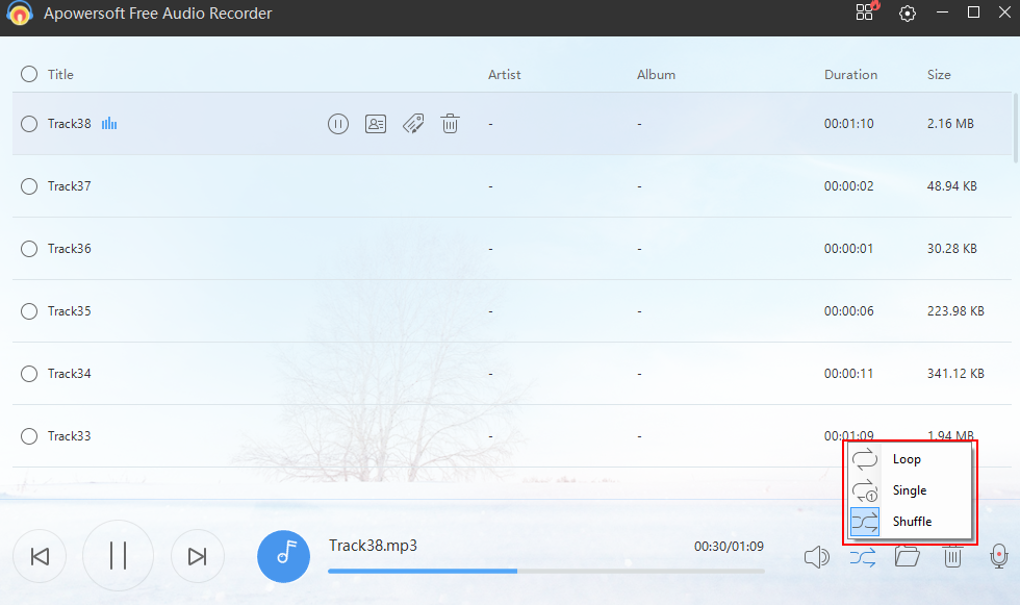
Task: Pause Track38 using the row pause icon
Action: [338, 124]
